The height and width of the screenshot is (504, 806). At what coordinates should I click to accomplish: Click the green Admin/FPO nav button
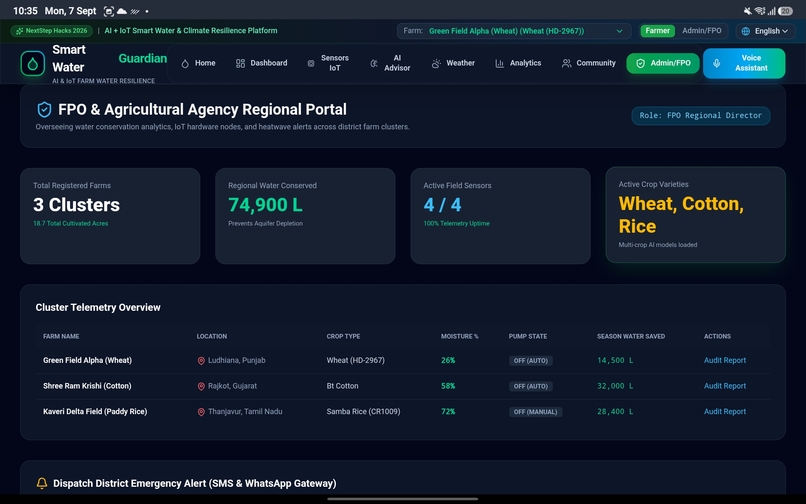(663, 63)
